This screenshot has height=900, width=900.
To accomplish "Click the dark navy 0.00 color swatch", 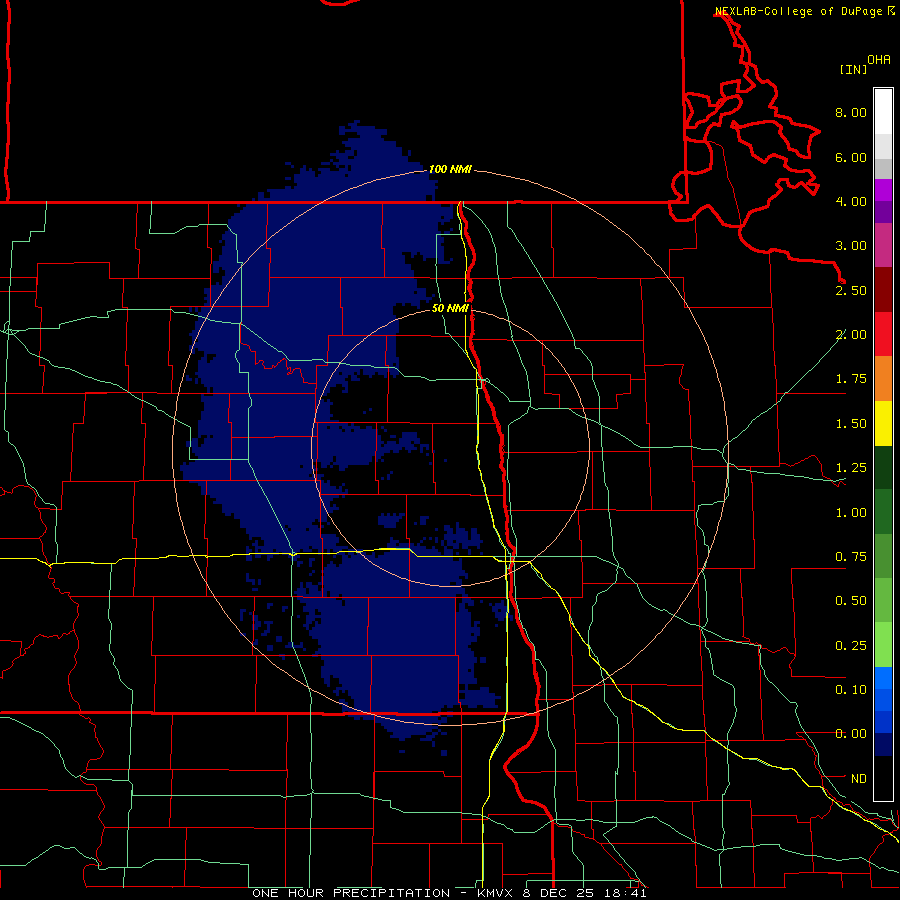I will coord(883,745).
